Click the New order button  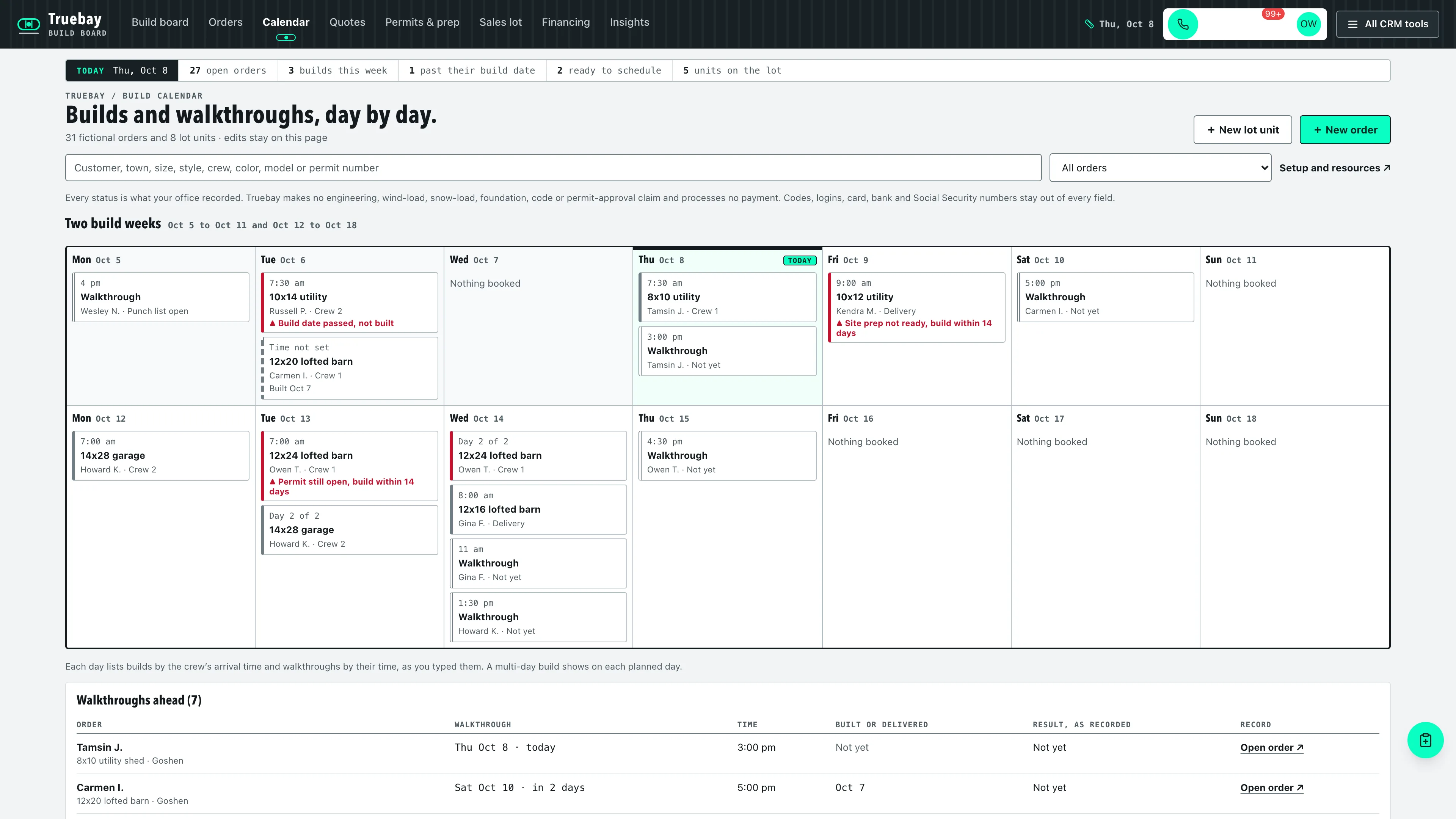click(x=1345, y=129)
